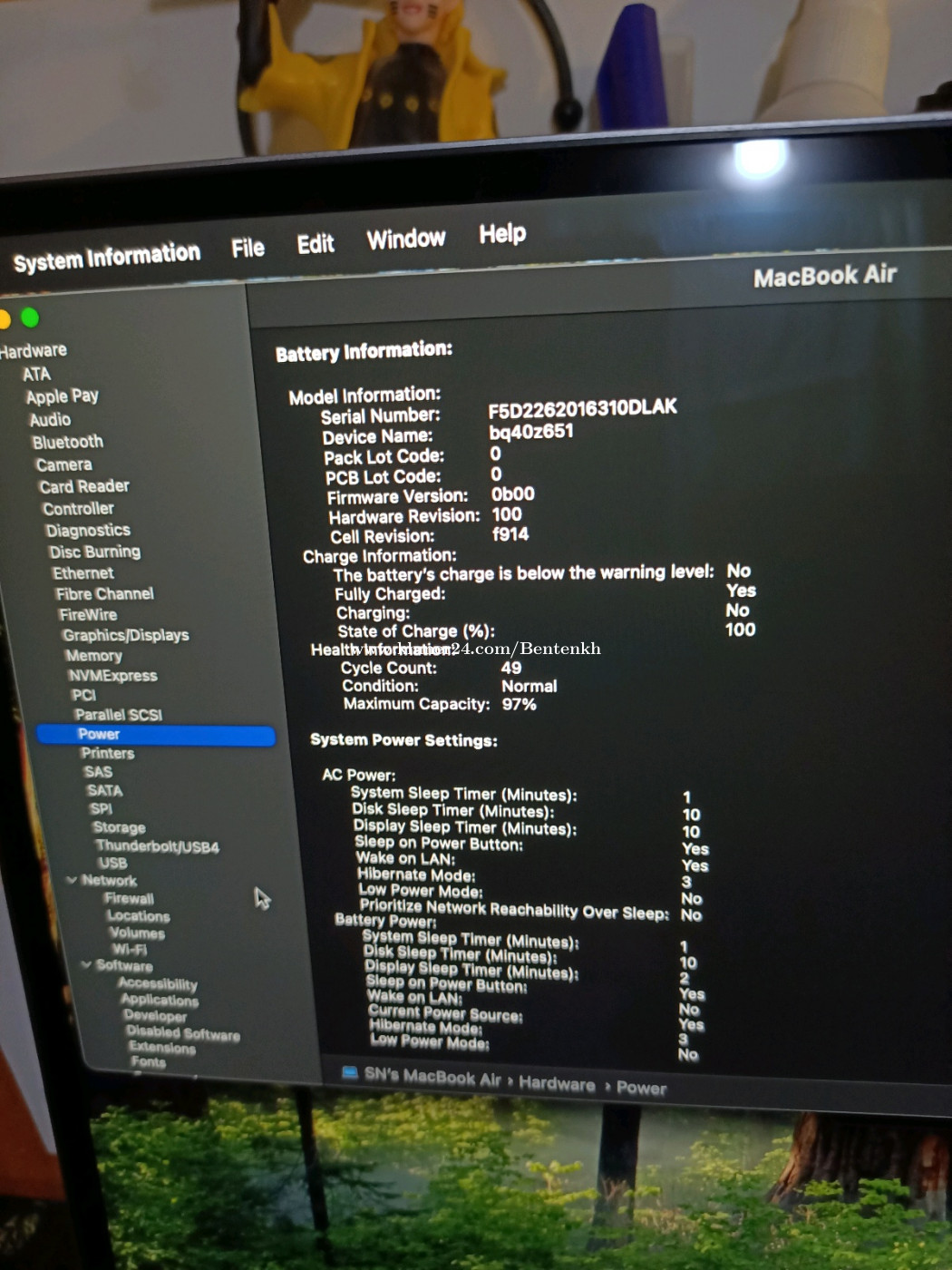The width and height of the screenshot is (952, 1270).
Task: Select Memory in the sidebar
Action: click(93, 656)
